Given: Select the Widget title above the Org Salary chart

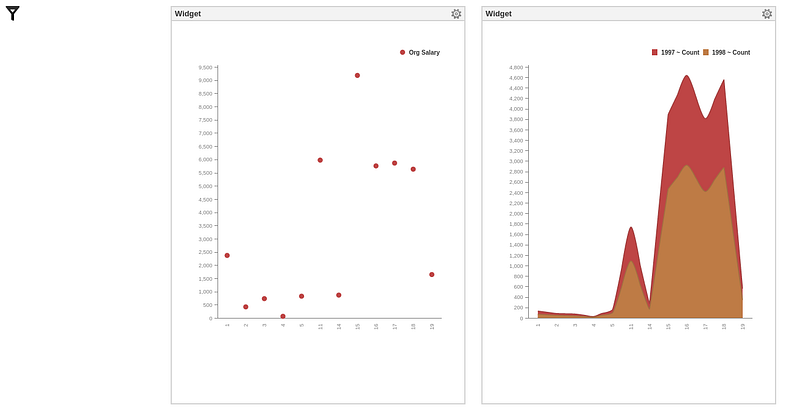Looking at the screenshot, I should pyautogui.click(x=188, y=14).
